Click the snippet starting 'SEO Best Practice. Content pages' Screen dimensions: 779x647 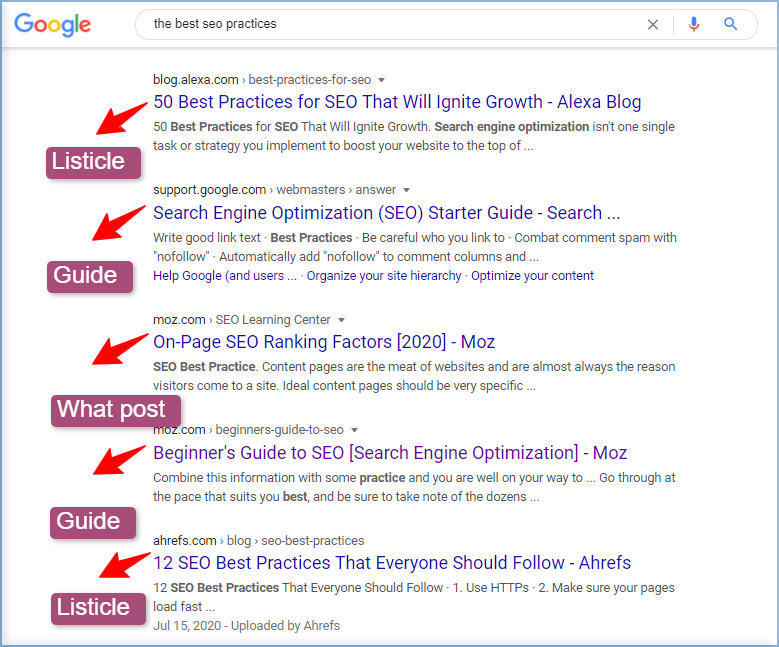414,376
